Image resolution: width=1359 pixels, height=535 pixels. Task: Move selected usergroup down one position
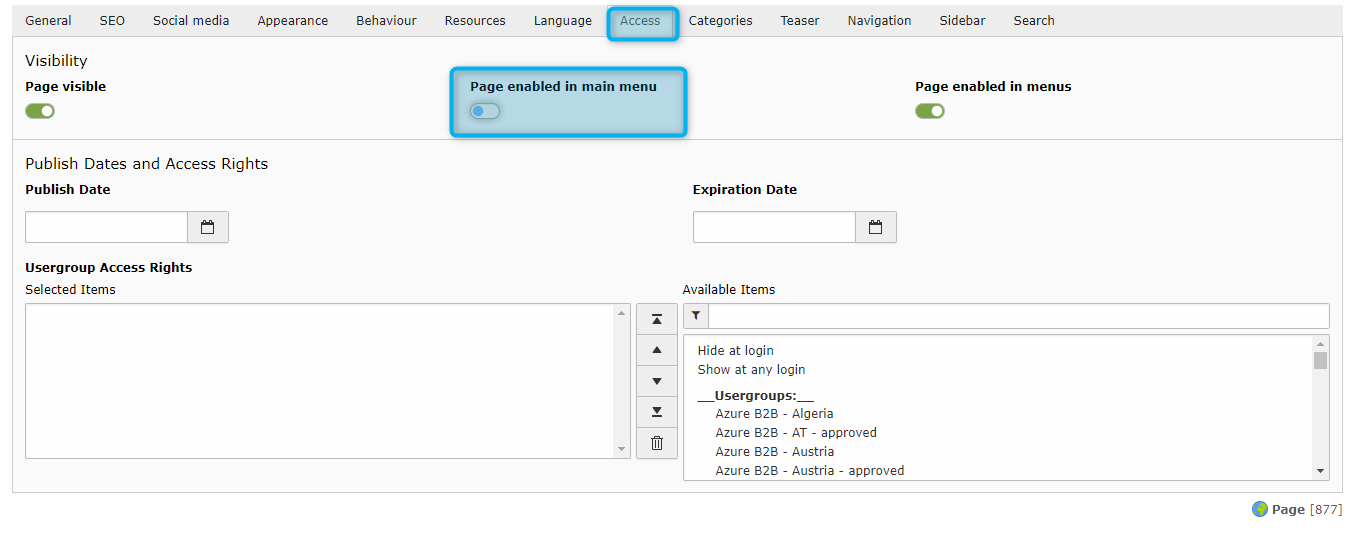pos(657,381)
